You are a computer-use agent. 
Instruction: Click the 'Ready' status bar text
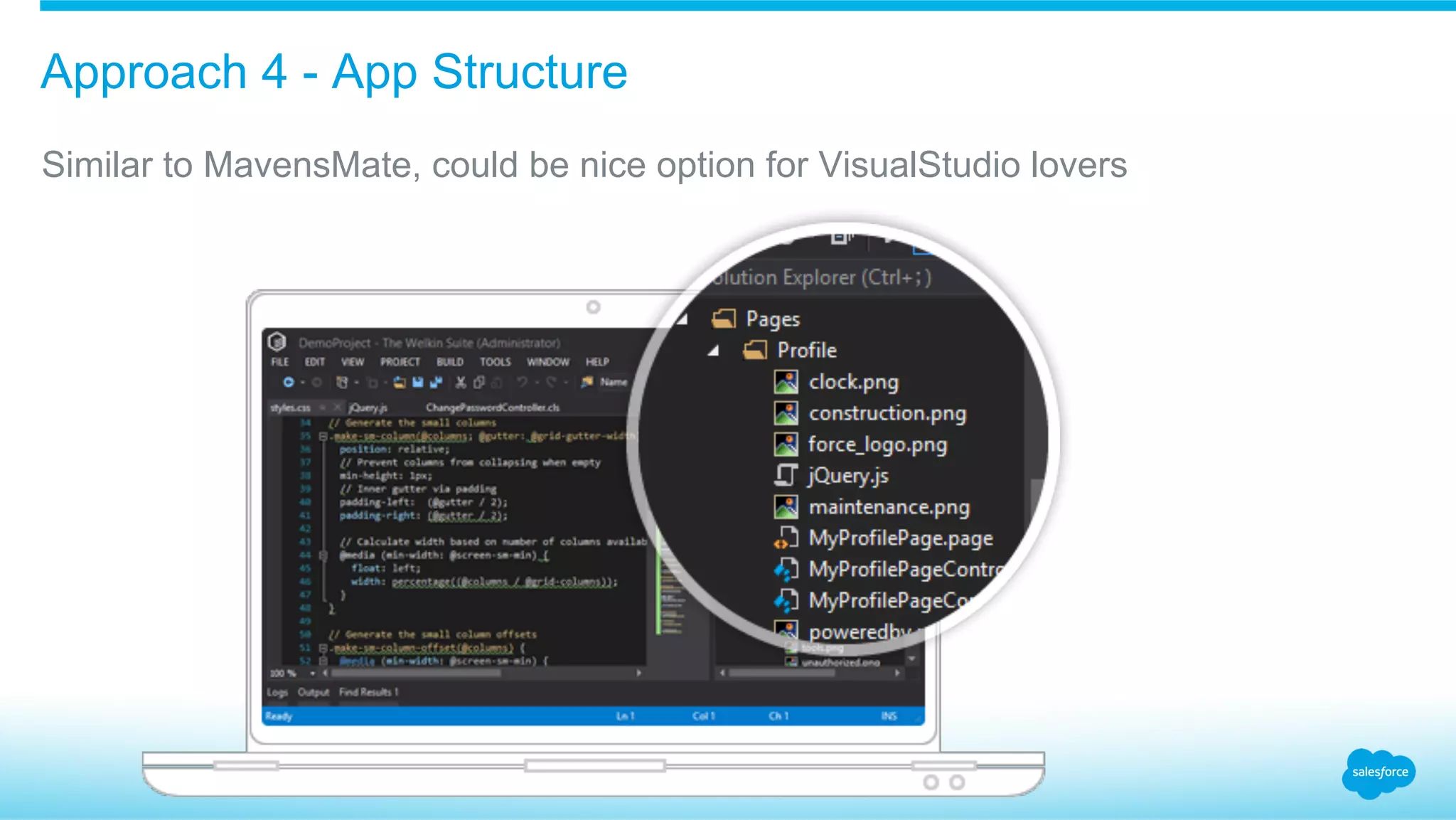pyautogui.click(x=279, y=716)
